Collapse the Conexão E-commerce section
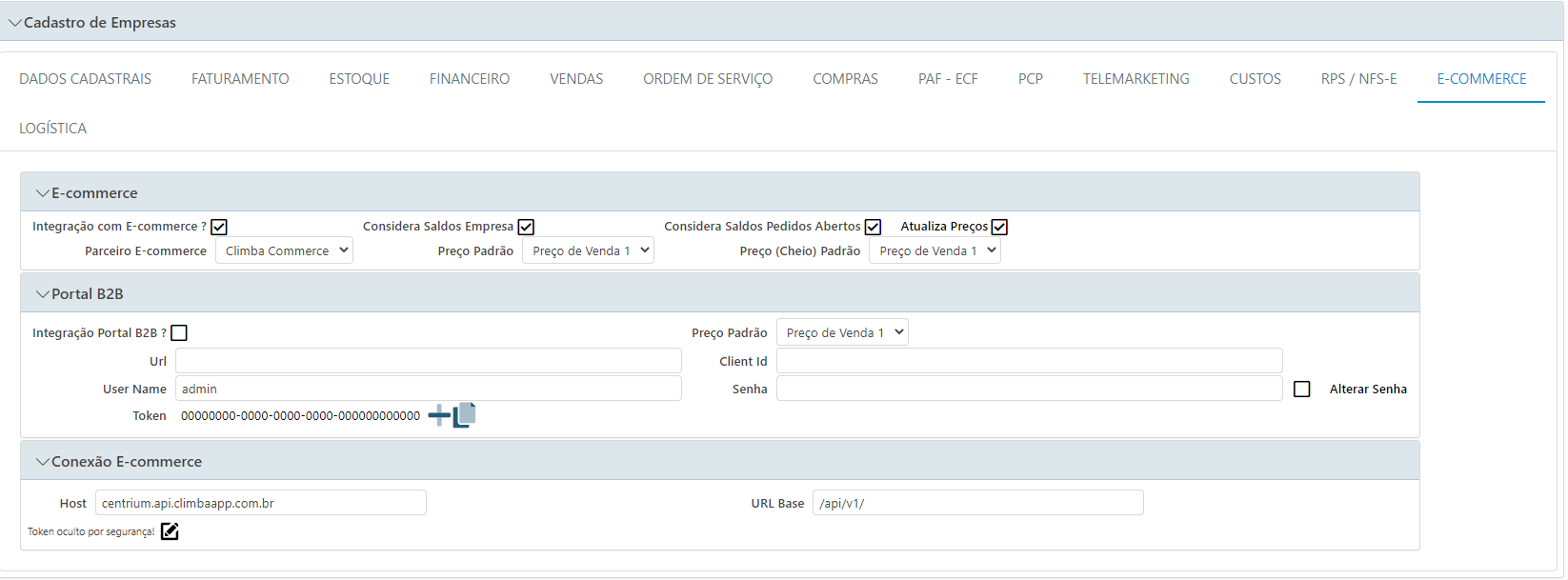Image resolution: width=1568 pixels, height=580 pixels. [43, 462]
